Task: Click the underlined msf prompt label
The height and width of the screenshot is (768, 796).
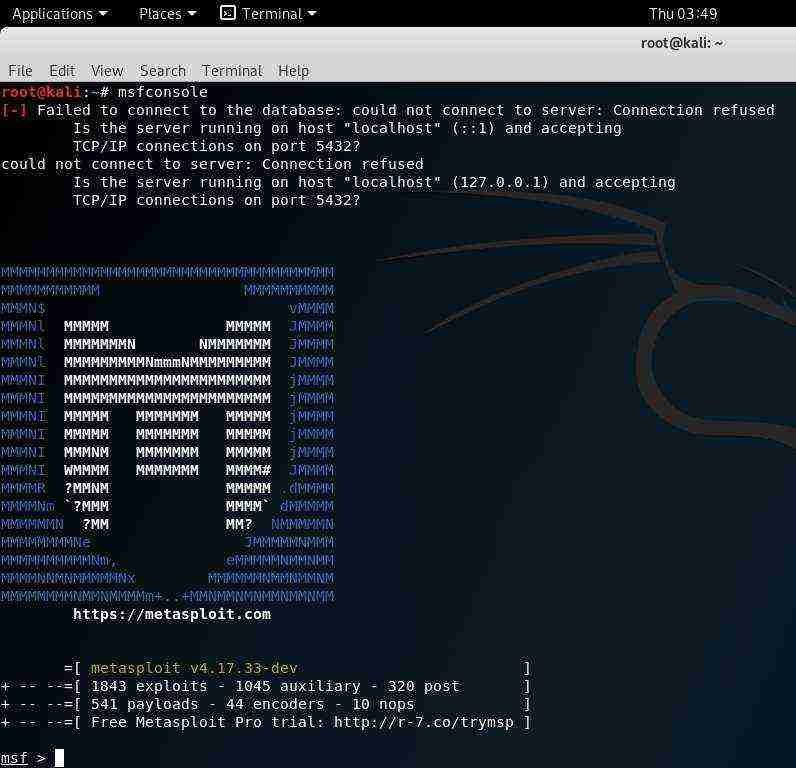Action: (x=14, y=758)
